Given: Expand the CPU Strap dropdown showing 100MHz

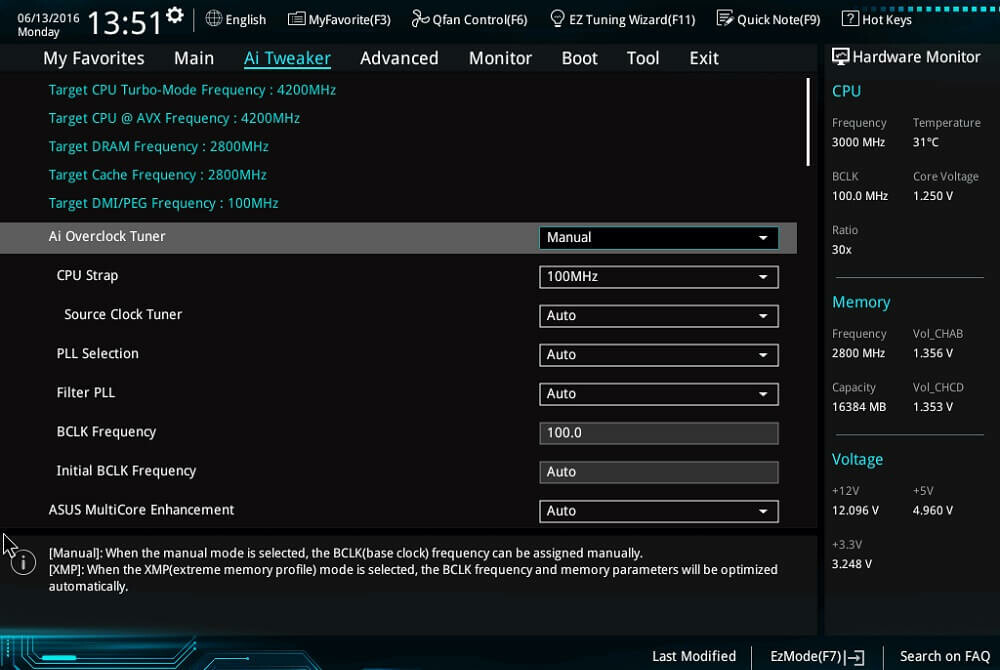Looking at the screenshot, I should 658,277.
